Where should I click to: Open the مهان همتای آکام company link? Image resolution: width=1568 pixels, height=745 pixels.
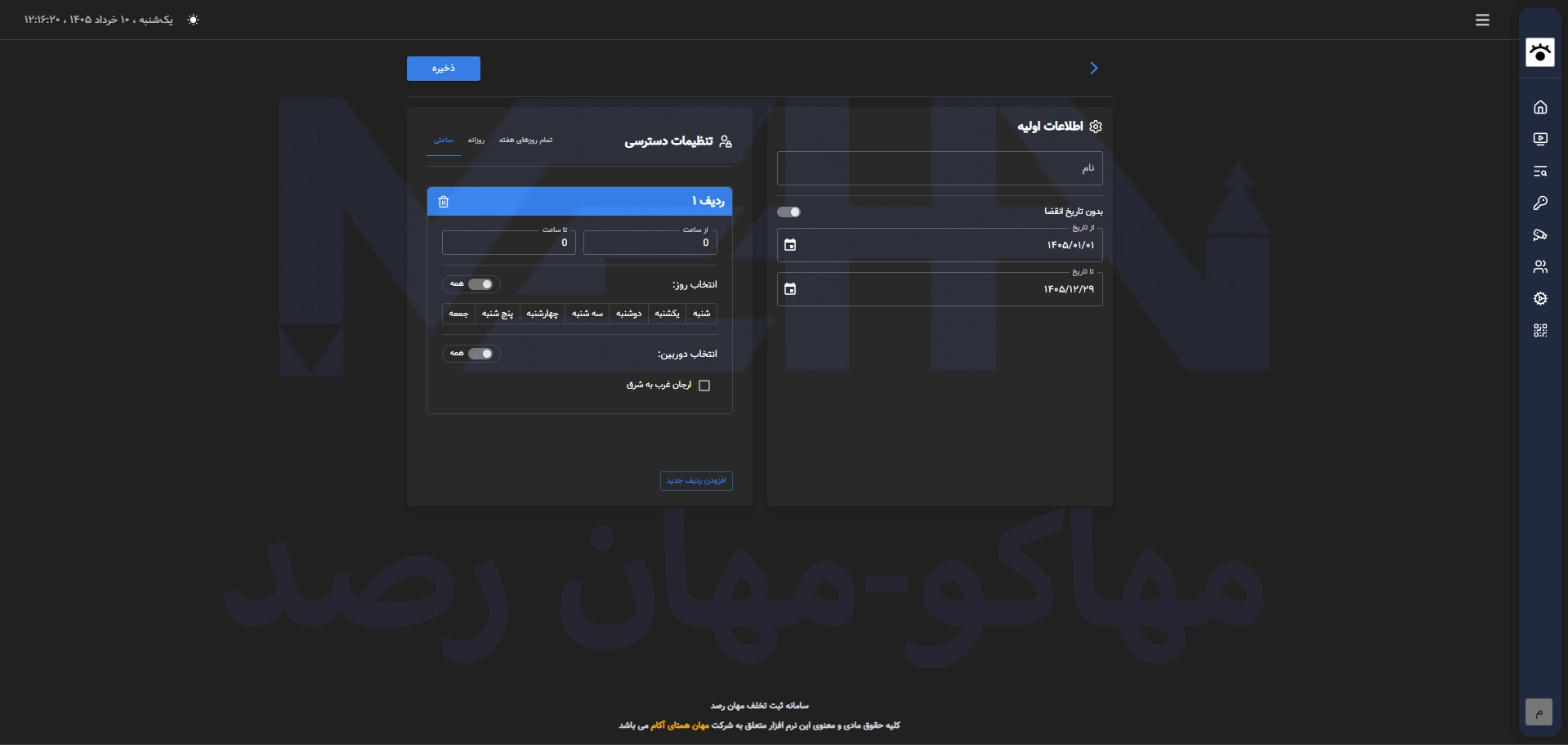tap(680, 725)
